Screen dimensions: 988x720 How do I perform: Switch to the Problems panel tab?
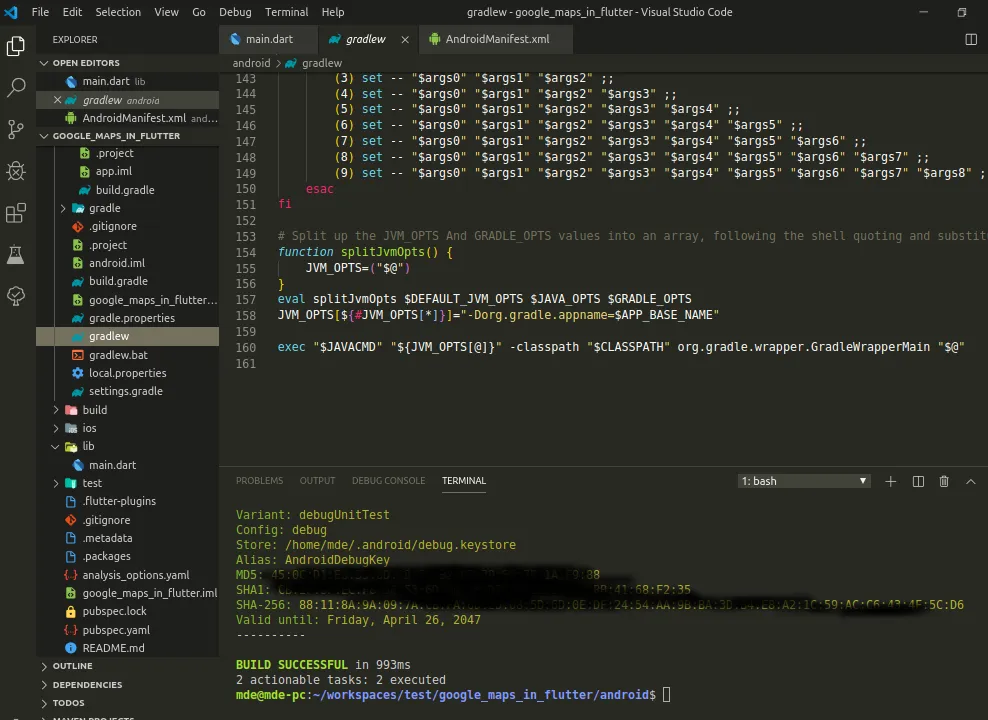pyautogui.click(x=259, y=481)
